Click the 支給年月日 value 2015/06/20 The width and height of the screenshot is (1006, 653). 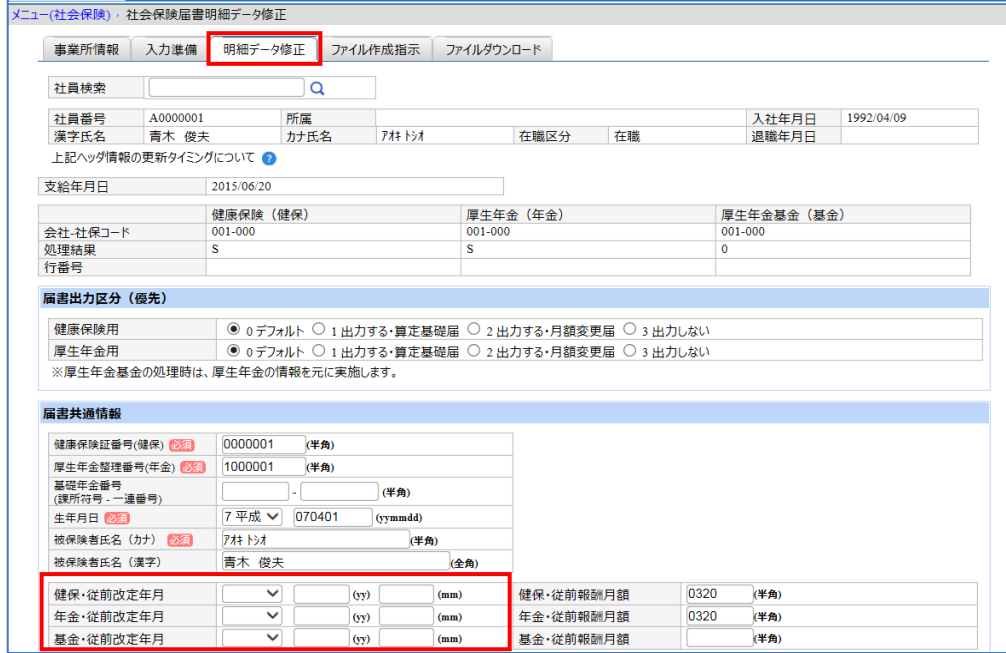coord(241,187)
